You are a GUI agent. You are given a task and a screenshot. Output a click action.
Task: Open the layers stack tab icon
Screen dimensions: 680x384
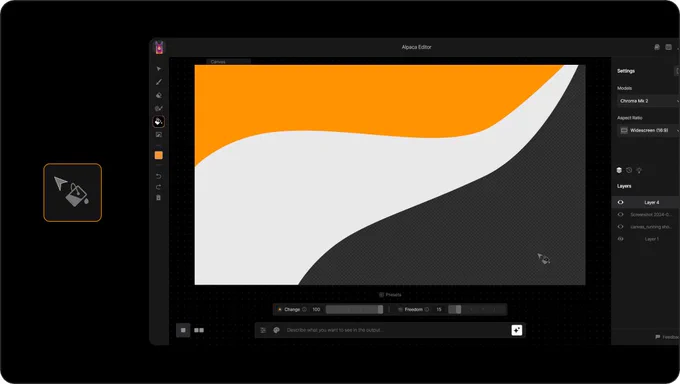619,170
